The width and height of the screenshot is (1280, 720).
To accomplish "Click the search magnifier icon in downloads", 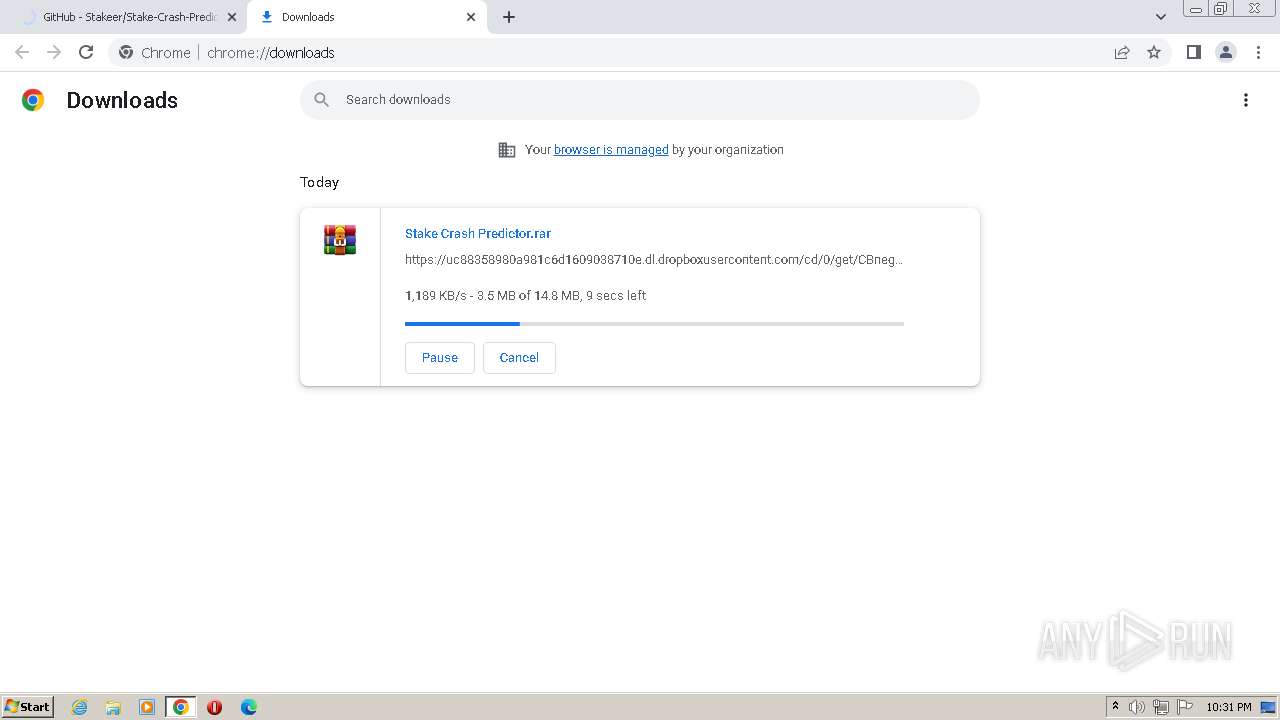I will pyautogui.click(x=321, y=99).
